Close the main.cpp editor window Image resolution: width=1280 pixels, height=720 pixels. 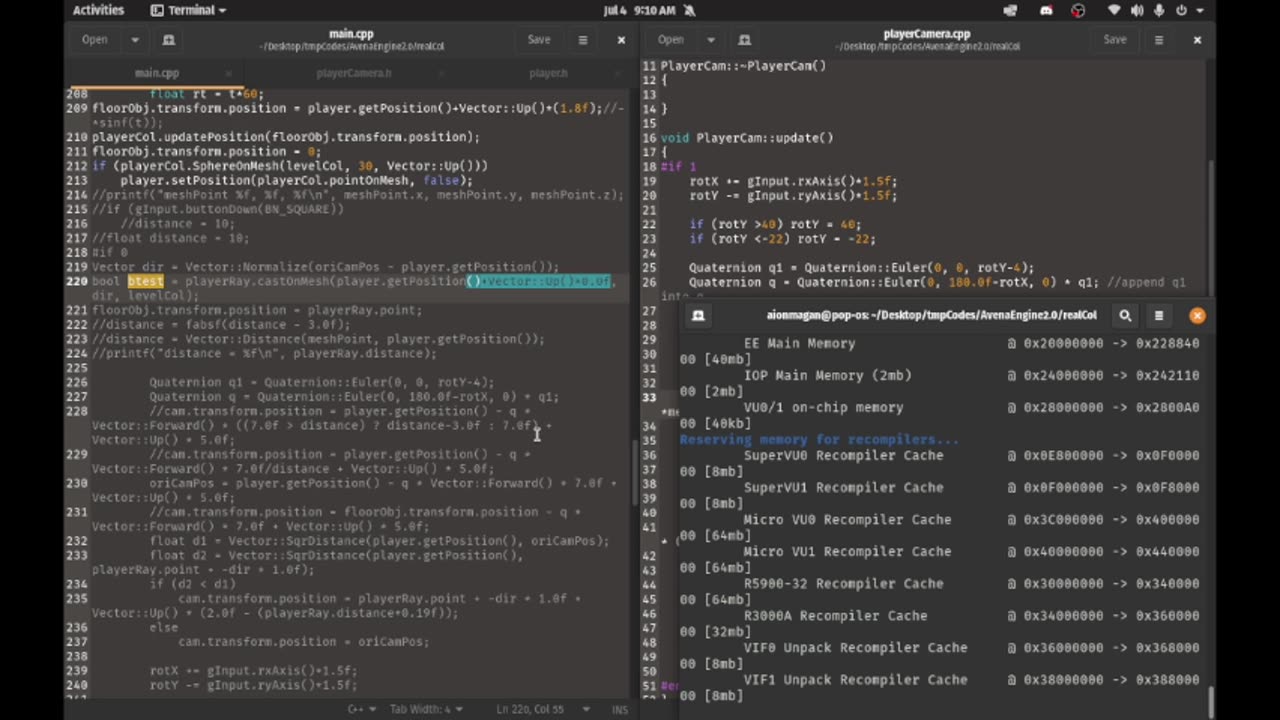[x=621, y=40]
